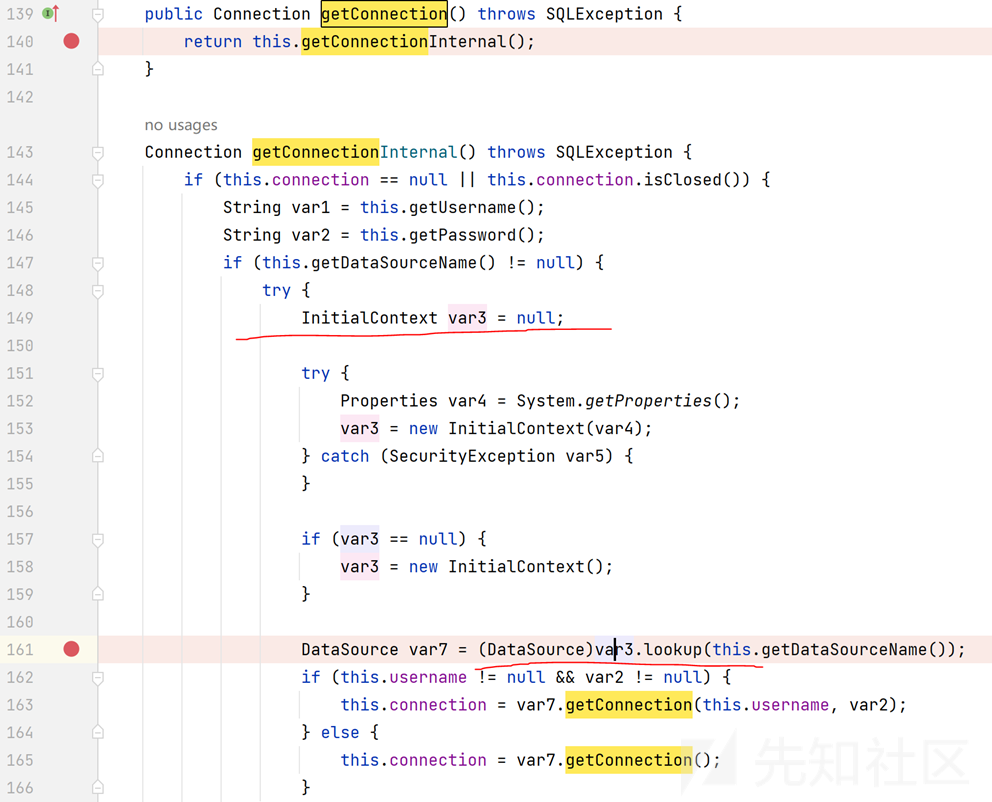The height and width of the screenshot is (802, 992).
Task: Click the fold marker at line 147
Action: 98,263
